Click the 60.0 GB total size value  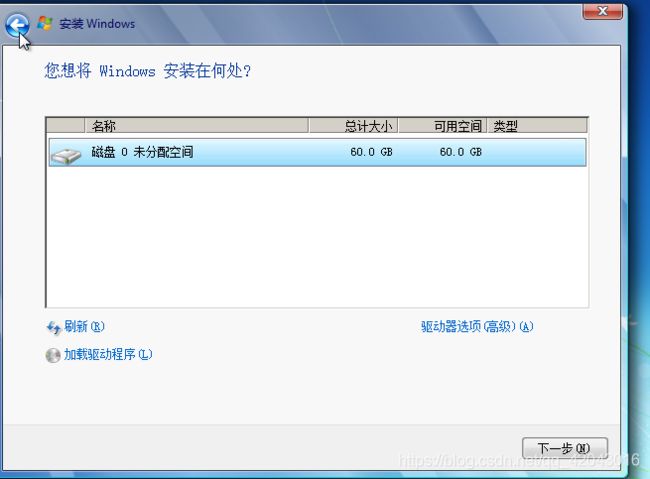371,152
